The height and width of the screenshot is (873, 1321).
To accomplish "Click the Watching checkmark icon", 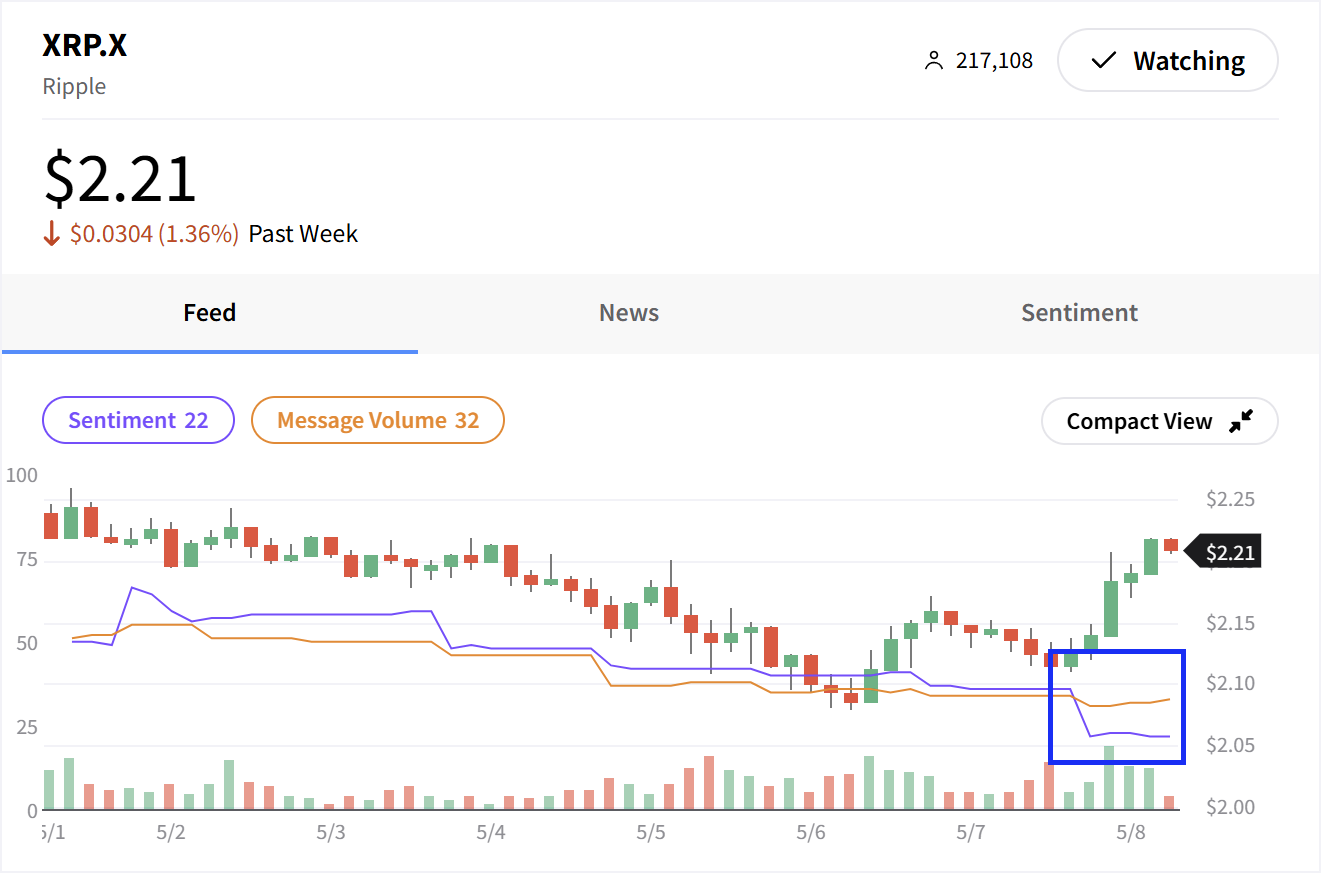I will [1103, 61].
